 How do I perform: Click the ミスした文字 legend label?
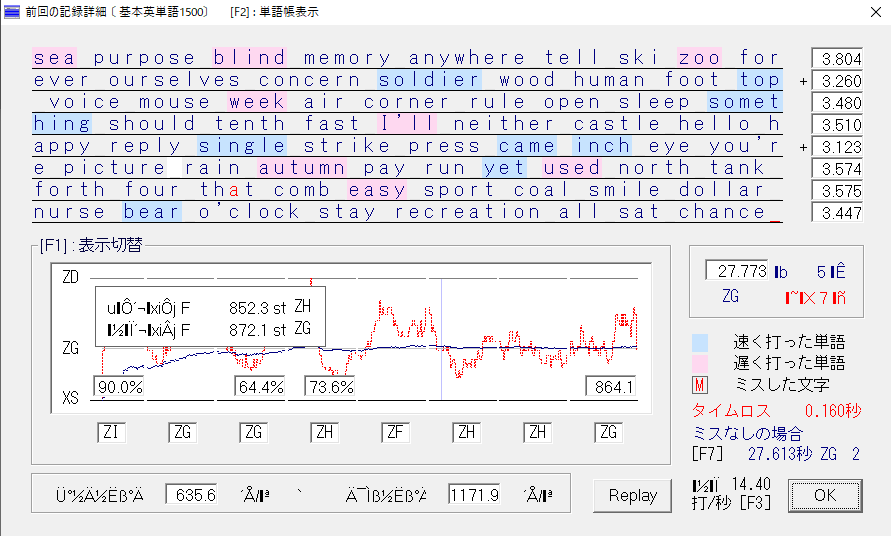(x=782, y=385)
